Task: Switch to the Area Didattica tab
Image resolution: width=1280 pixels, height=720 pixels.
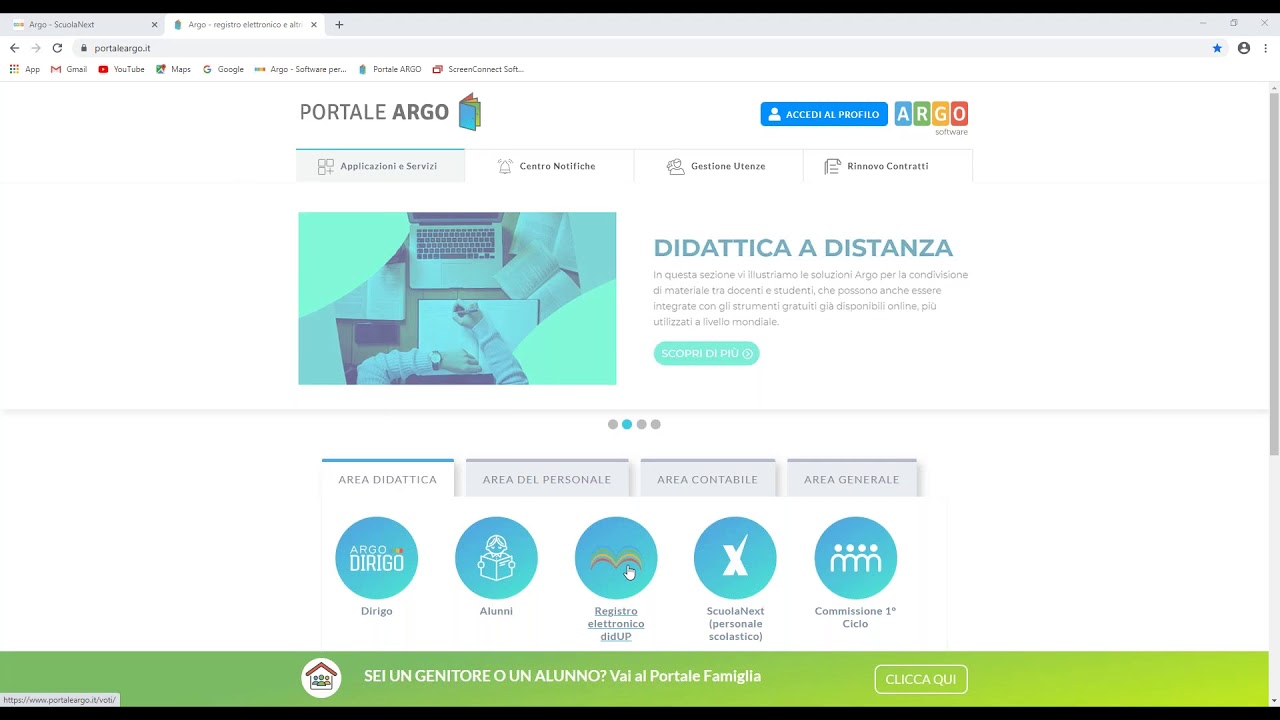Action: (388, 479)
